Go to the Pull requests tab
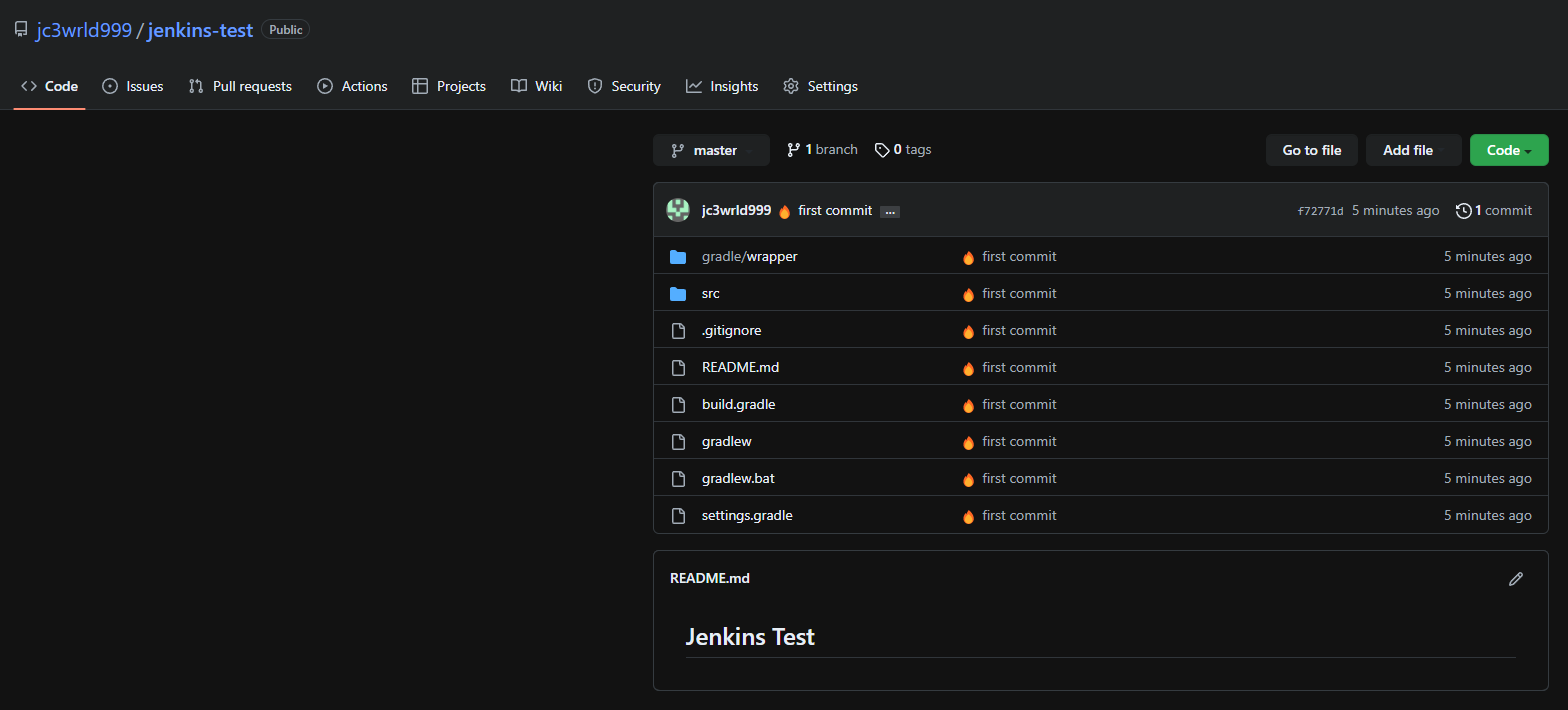1568x710 pixels. (240, 86)
